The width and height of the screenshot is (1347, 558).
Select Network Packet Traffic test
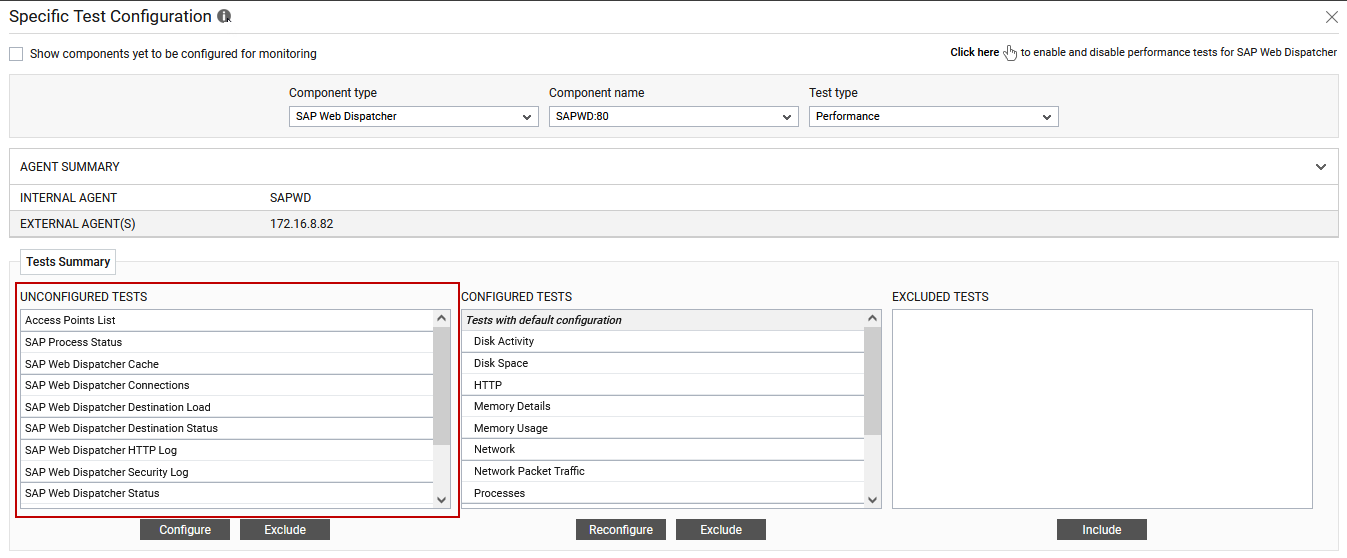(663, 471)
